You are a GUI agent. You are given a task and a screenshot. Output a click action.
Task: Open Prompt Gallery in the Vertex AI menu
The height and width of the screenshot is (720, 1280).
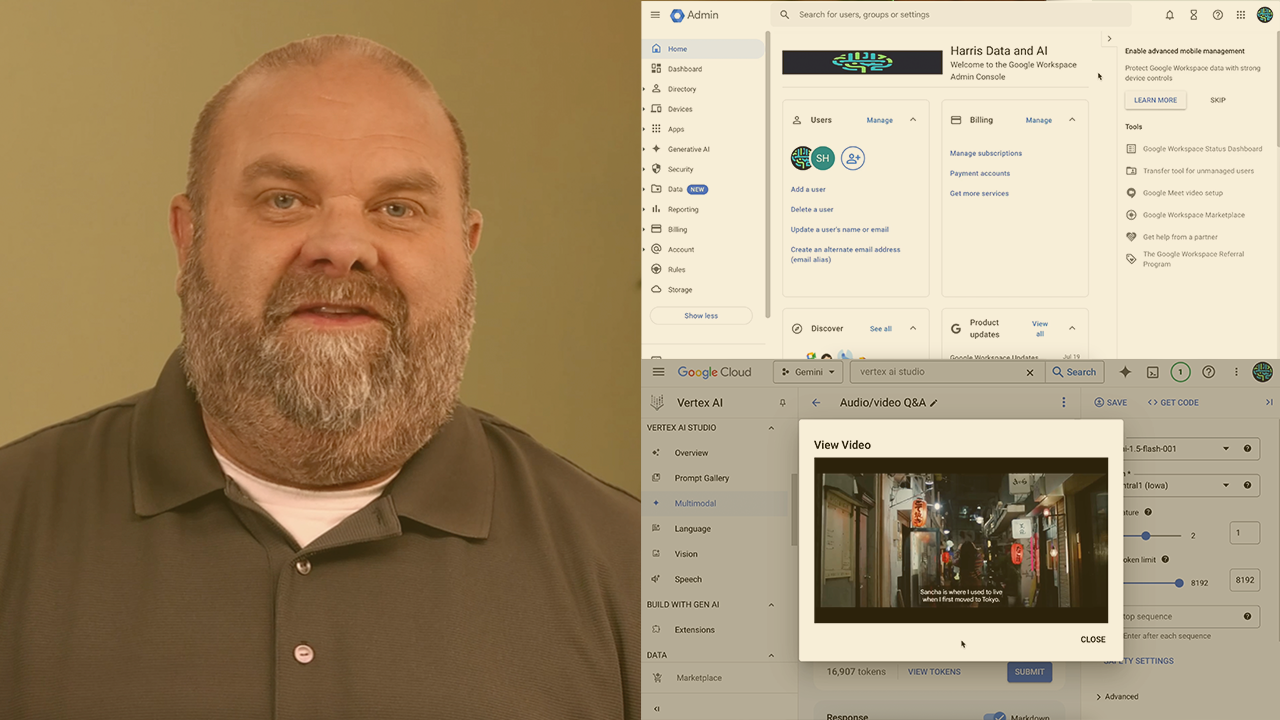tap(701, 478)
